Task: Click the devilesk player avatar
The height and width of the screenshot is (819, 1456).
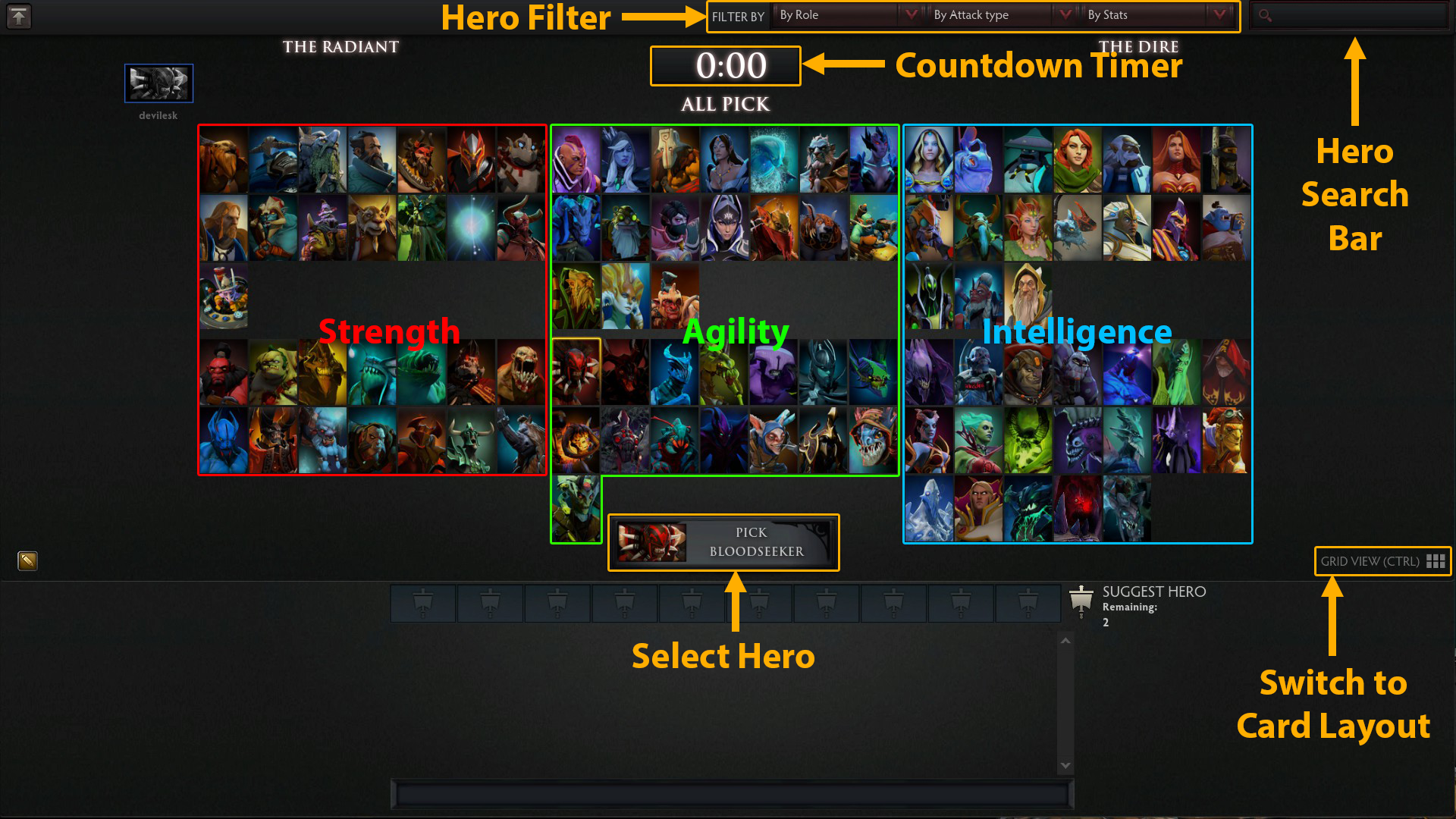Action: pyautogui.click(x=158, y=83)
